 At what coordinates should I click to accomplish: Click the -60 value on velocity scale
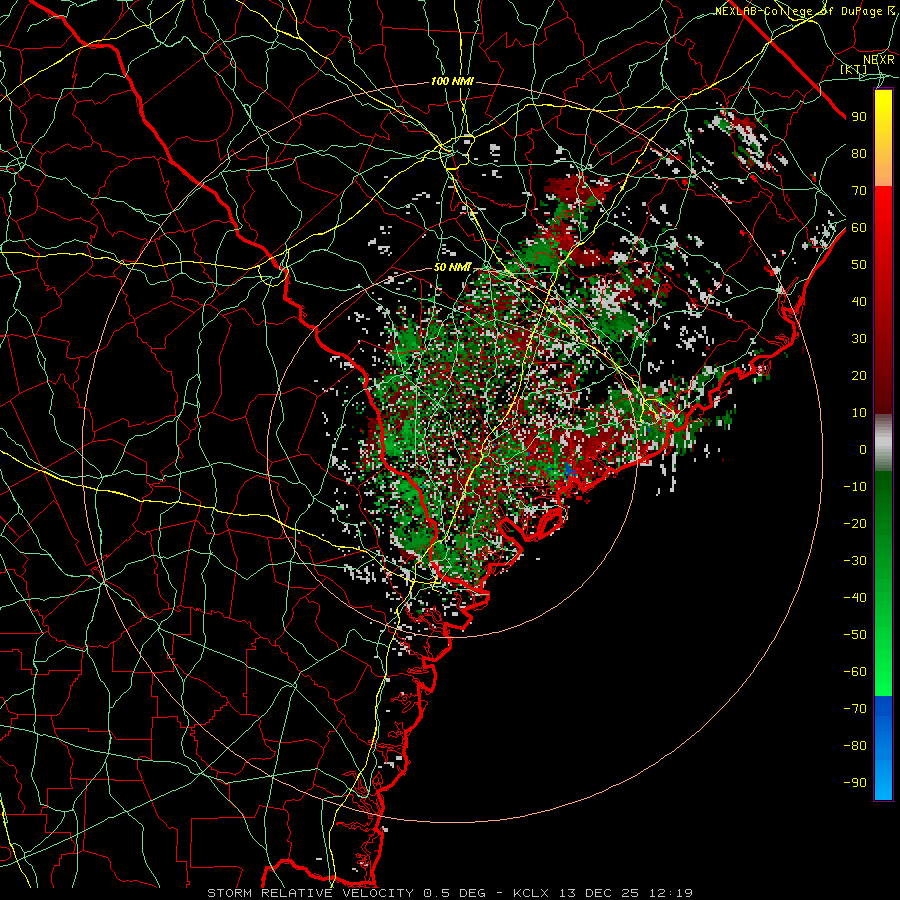[x=855, y=672]
